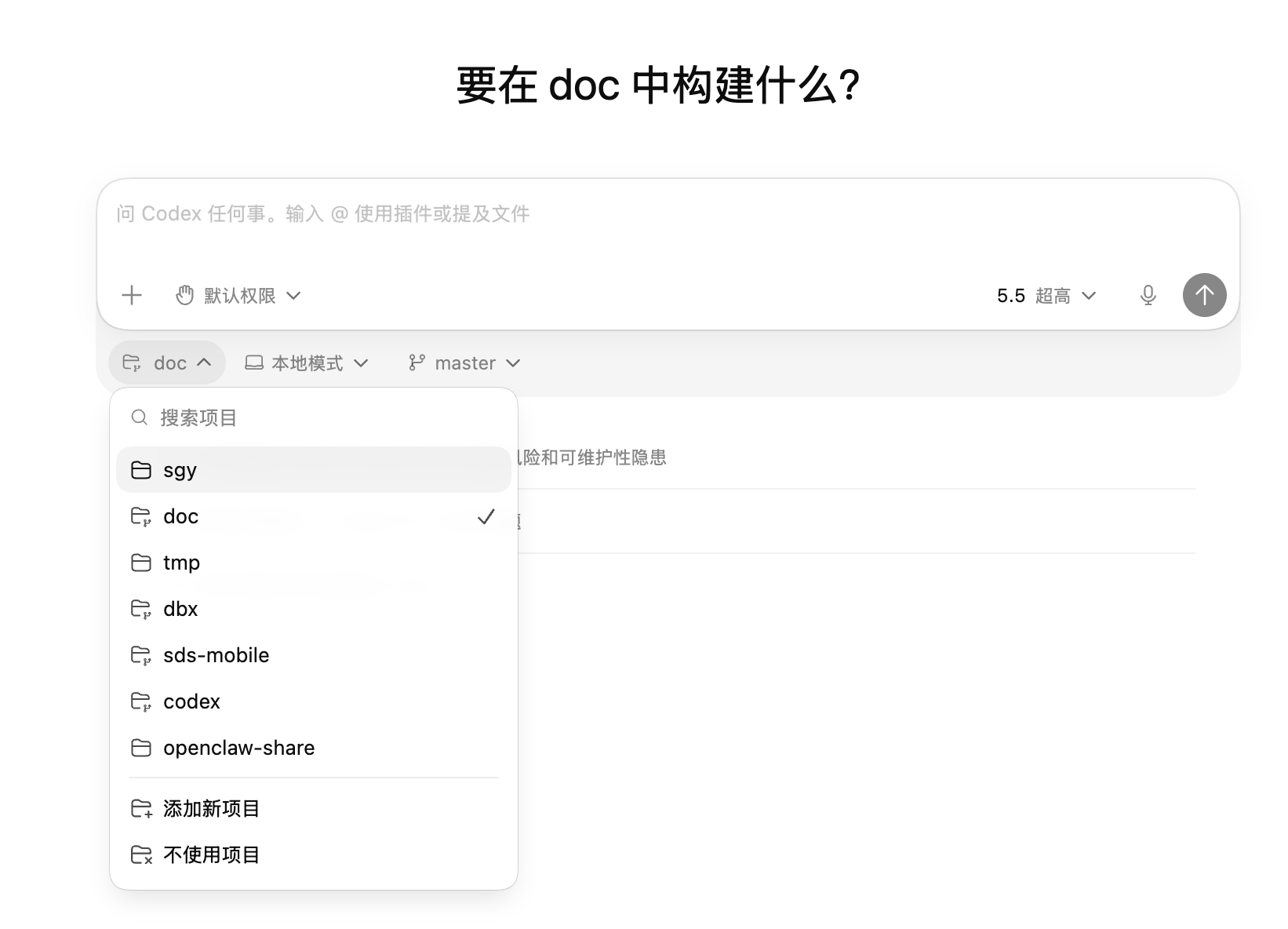Click the hand icon next to 默认权限
1288x929 pixels.
(184, 295)
